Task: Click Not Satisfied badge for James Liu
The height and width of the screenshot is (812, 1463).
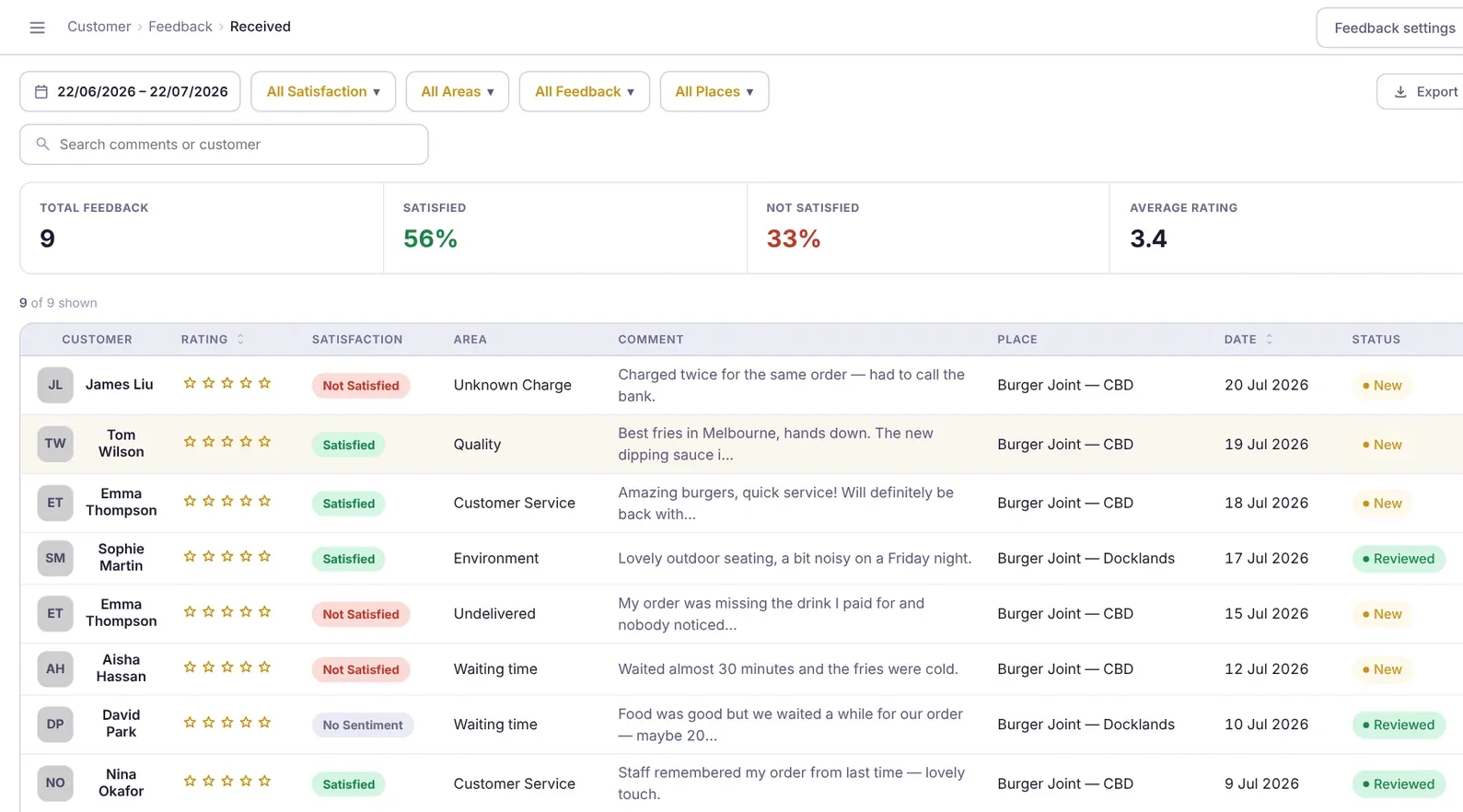Action: pyautogui.click(x=361, y=386)
